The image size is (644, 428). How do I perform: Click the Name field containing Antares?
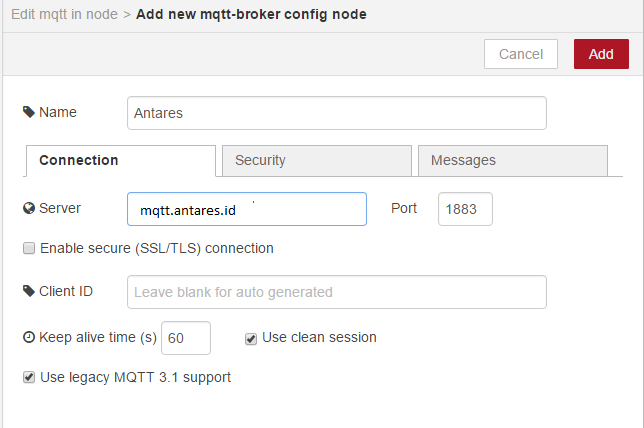336,113
